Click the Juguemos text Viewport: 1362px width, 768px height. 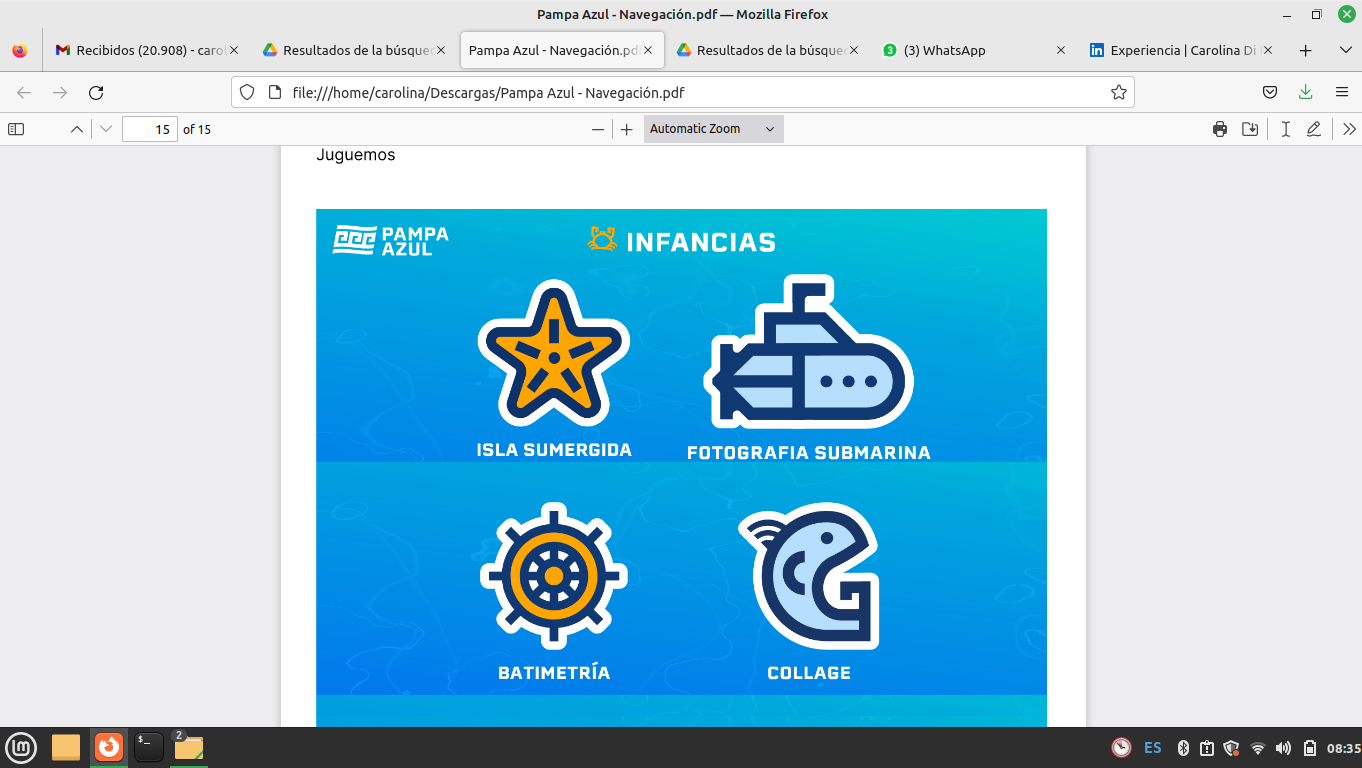pyautogui.click(x=356, y=155)
